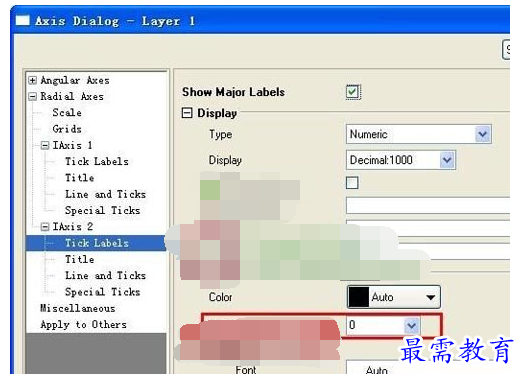Open the Color dropdown set to Auto
This screenshot has height=382, width=522.
click(394, 297)
